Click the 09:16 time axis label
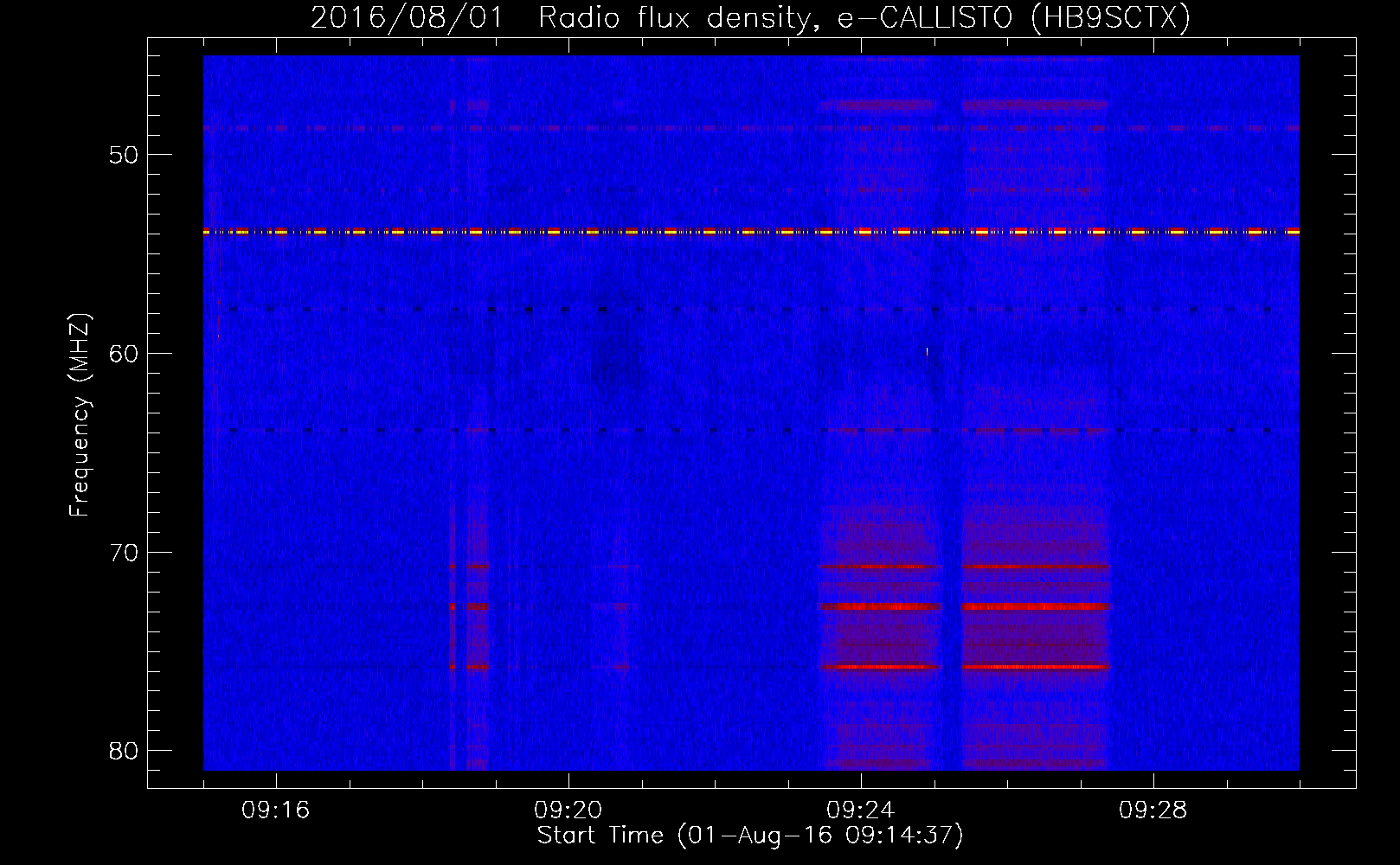1400x865 pixels. click(275, 811)
